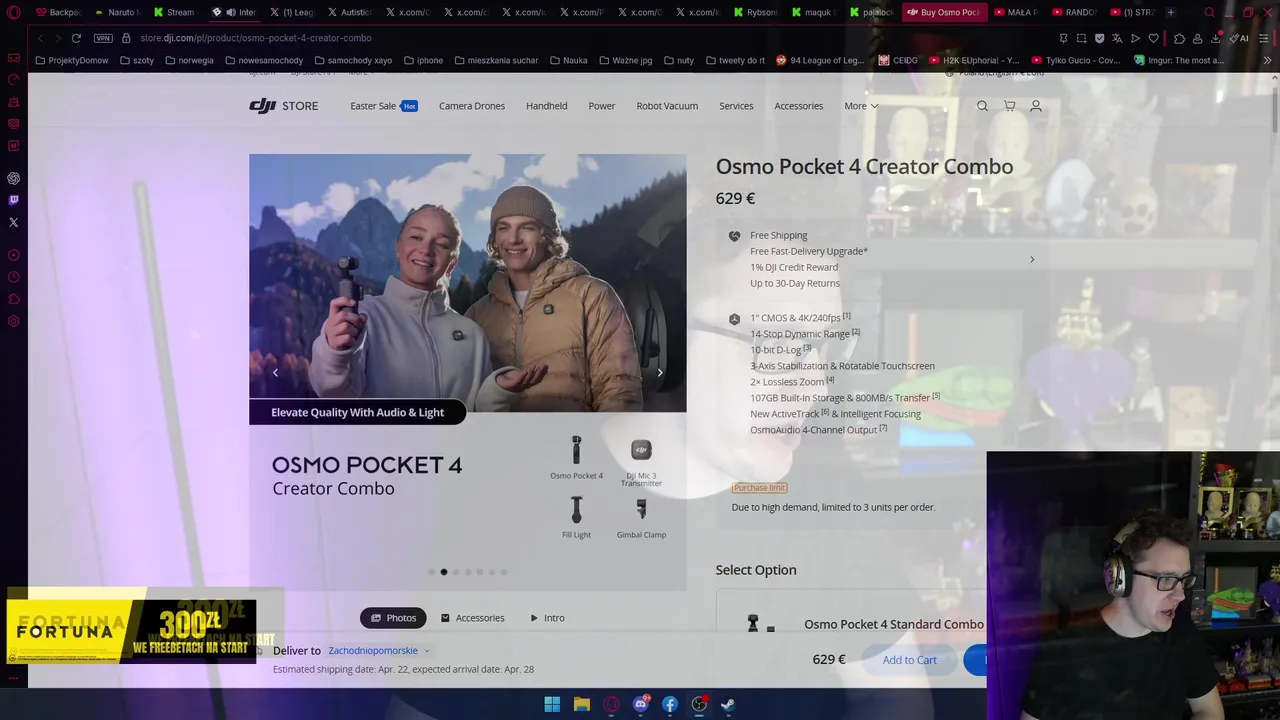Open the history clock sidebar icon
The image size is (1280, 720).
point(14,277)
